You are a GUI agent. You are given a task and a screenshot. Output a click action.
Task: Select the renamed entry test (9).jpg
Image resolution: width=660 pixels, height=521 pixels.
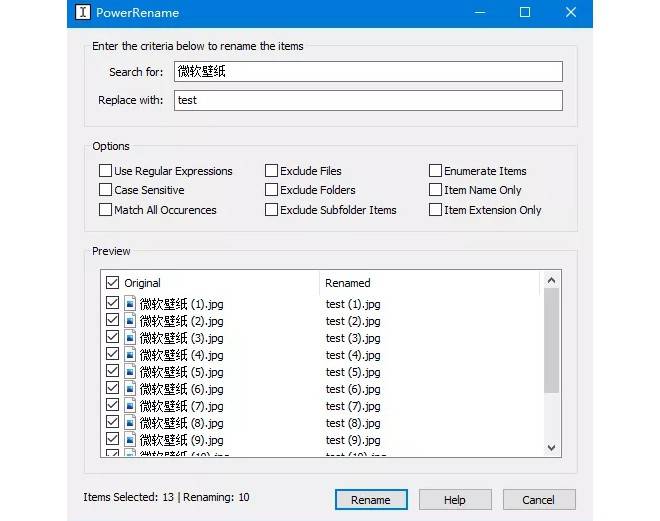[353, 440]
